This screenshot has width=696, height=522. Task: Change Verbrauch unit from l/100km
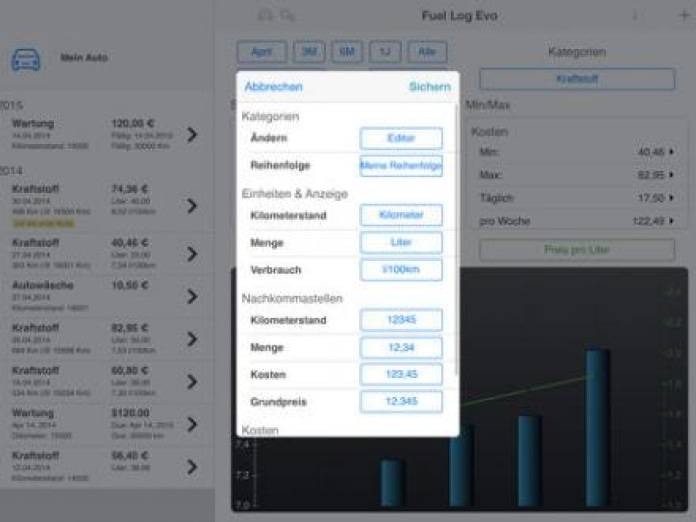pyautogui.click(x=401, y=270)
